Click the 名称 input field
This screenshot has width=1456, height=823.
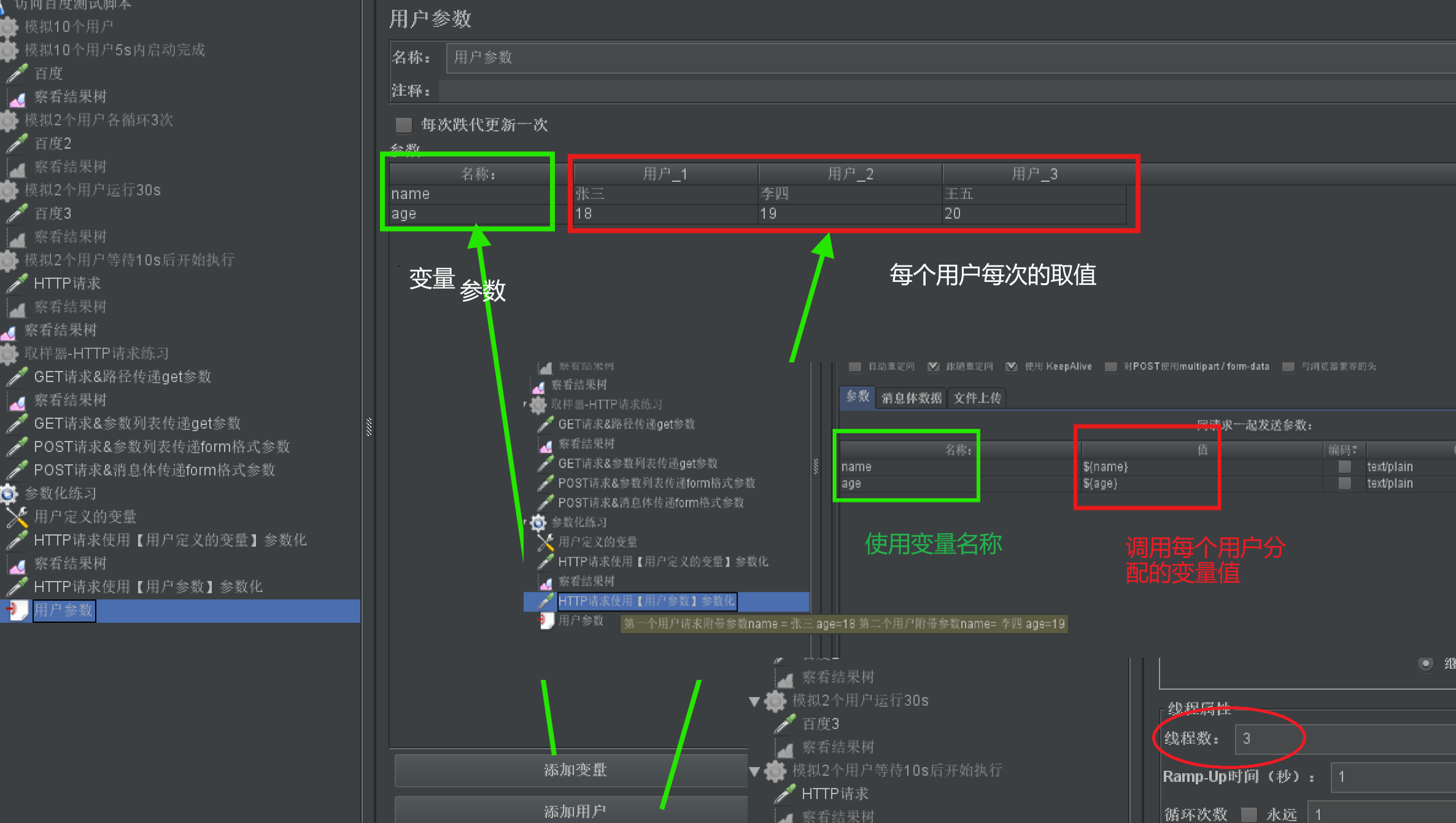921,58
